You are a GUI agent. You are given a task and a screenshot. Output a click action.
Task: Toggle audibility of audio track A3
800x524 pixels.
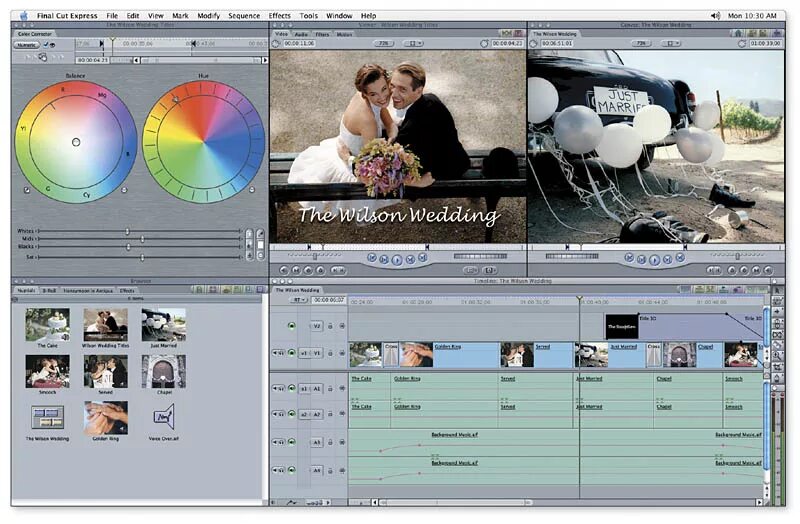click(292, 442)
